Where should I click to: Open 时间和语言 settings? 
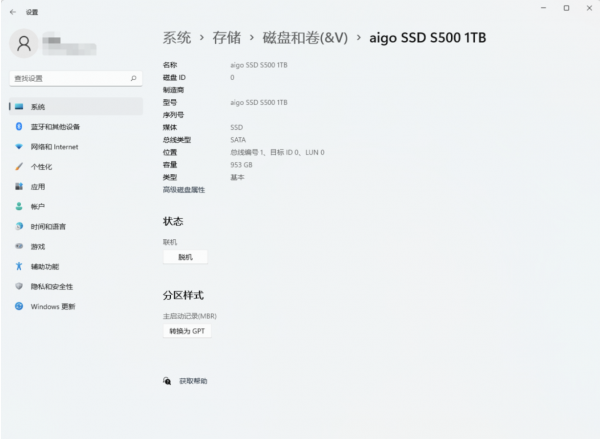click(76, 226)
